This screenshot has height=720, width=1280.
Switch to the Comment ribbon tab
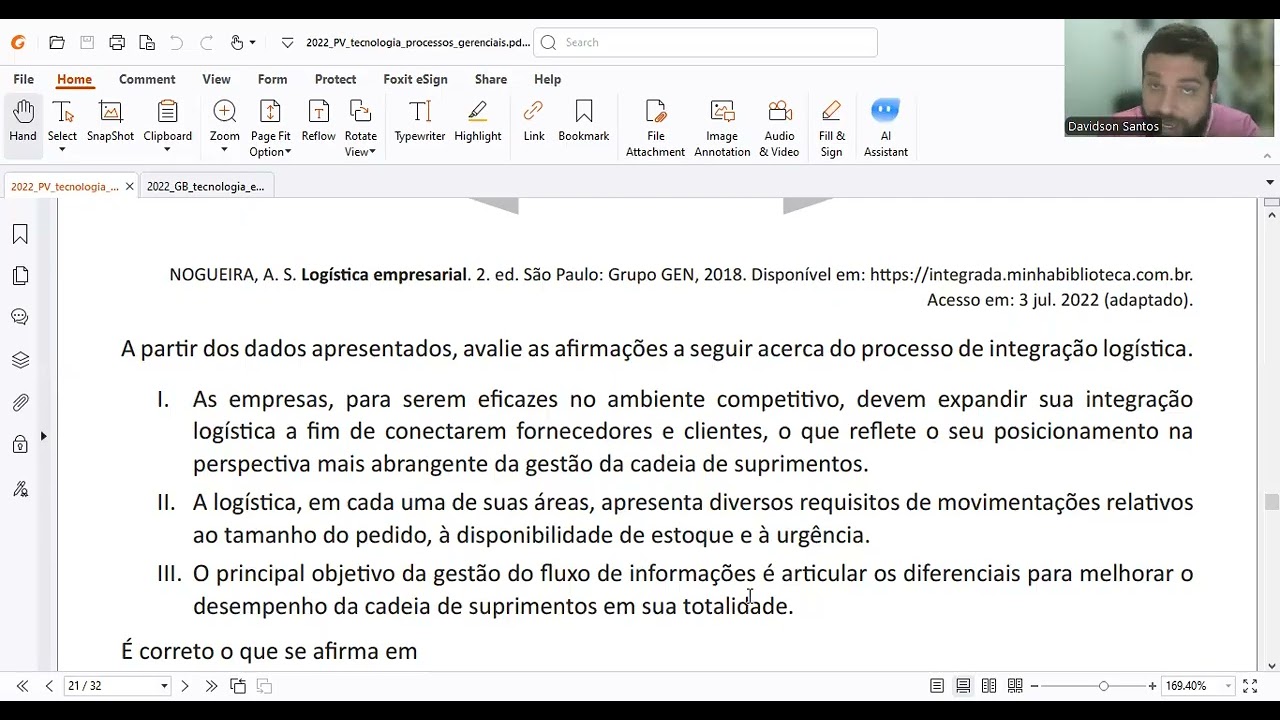click(147, 79)
